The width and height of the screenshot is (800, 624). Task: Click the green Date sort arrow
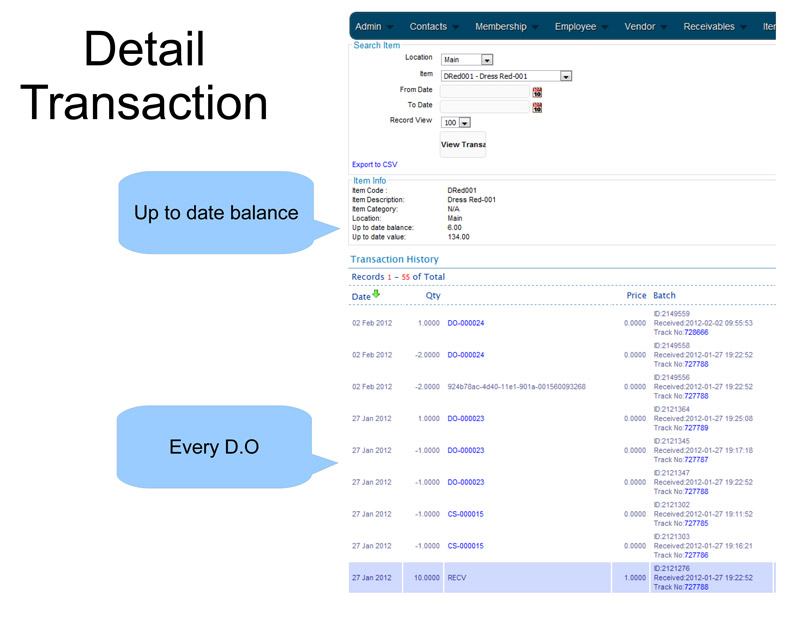[x=376, y=294]
